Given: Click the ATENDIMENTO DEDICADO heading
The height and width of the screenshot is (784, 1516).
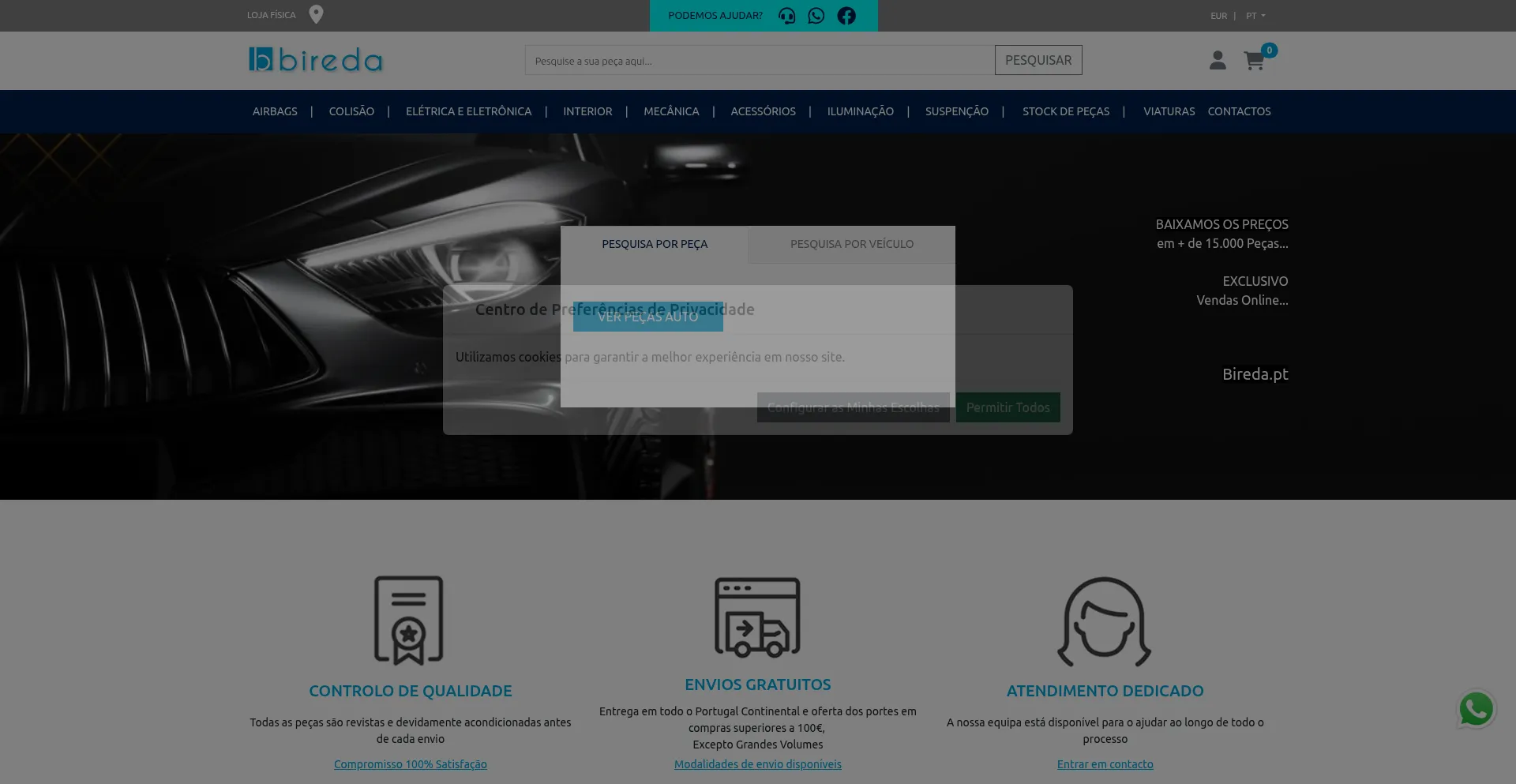Looking at the screenshot, I should pos(1105,691).
